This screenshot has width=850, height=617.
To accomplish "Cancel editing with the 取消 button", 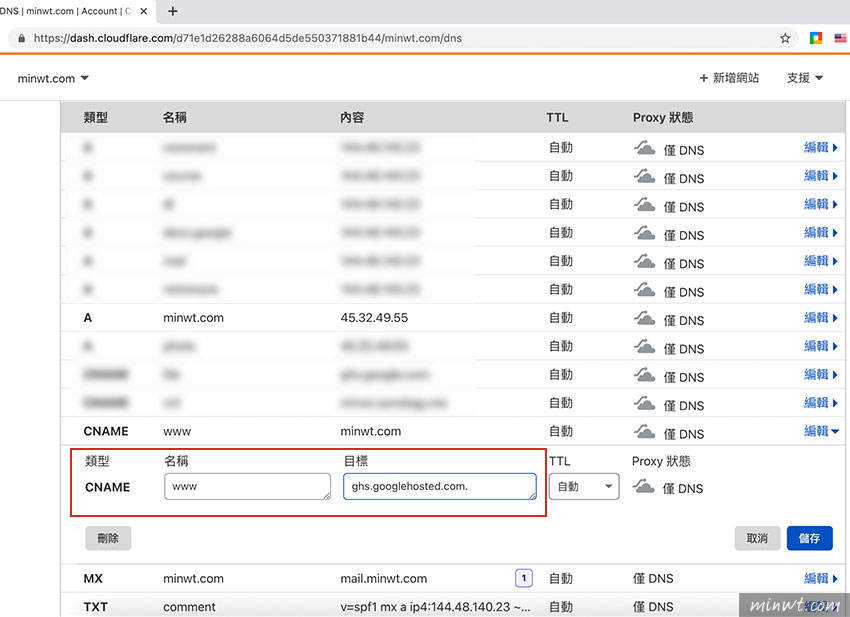I will 757,538.
